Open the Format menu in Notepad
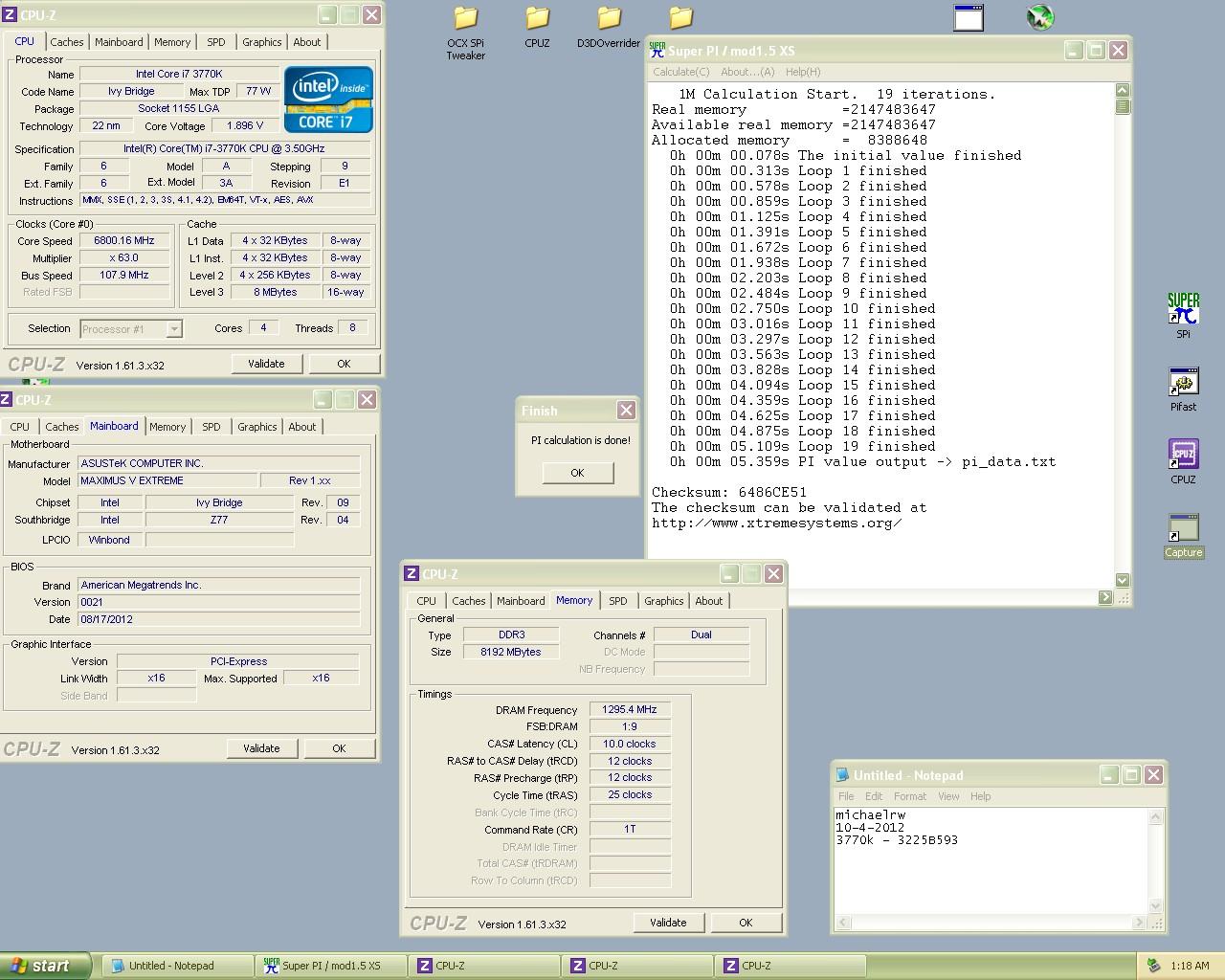Screen dimensions: 1225x980 pos(910,796)
